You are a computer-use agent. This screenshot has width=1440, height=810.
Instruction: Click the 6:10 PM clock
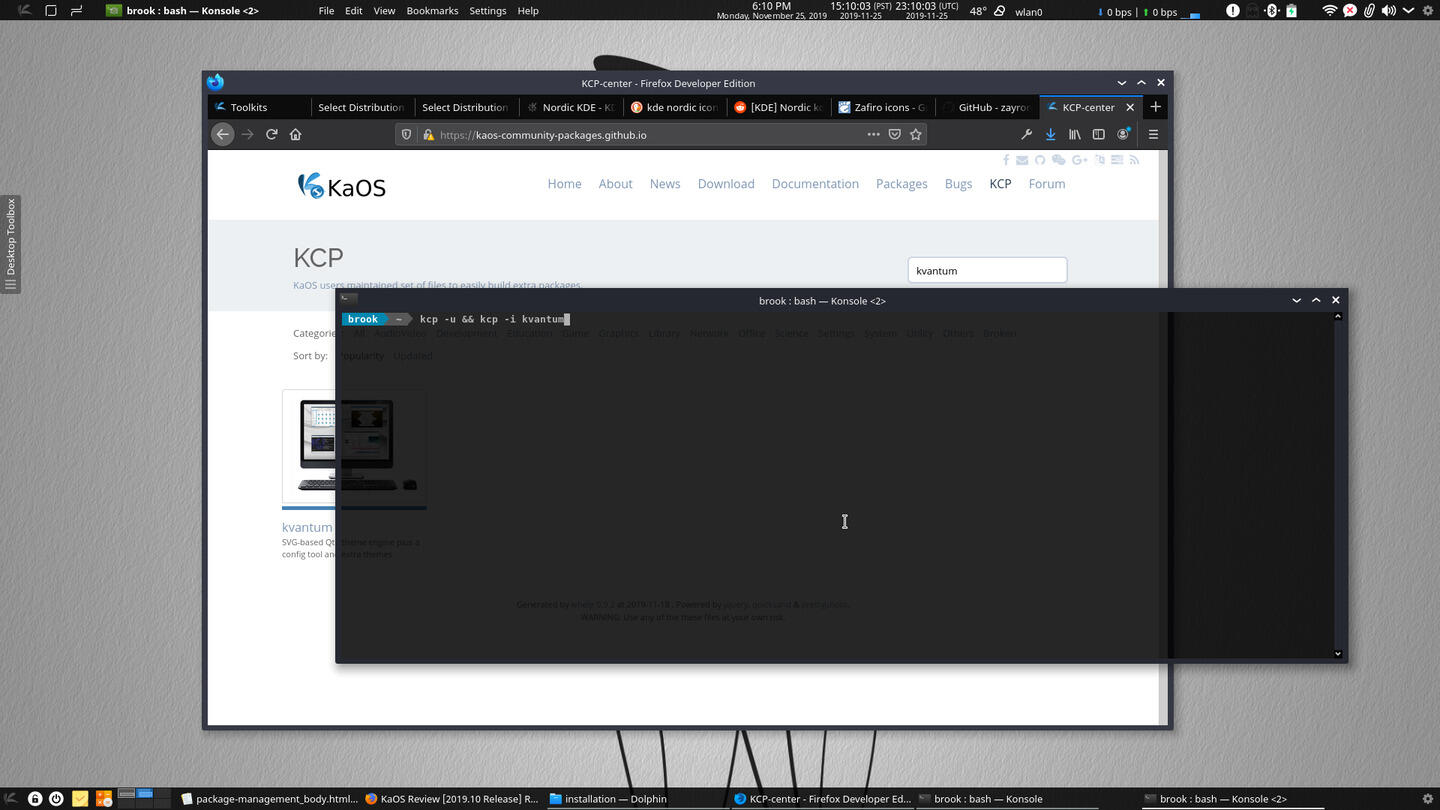[x=771, y=6]
